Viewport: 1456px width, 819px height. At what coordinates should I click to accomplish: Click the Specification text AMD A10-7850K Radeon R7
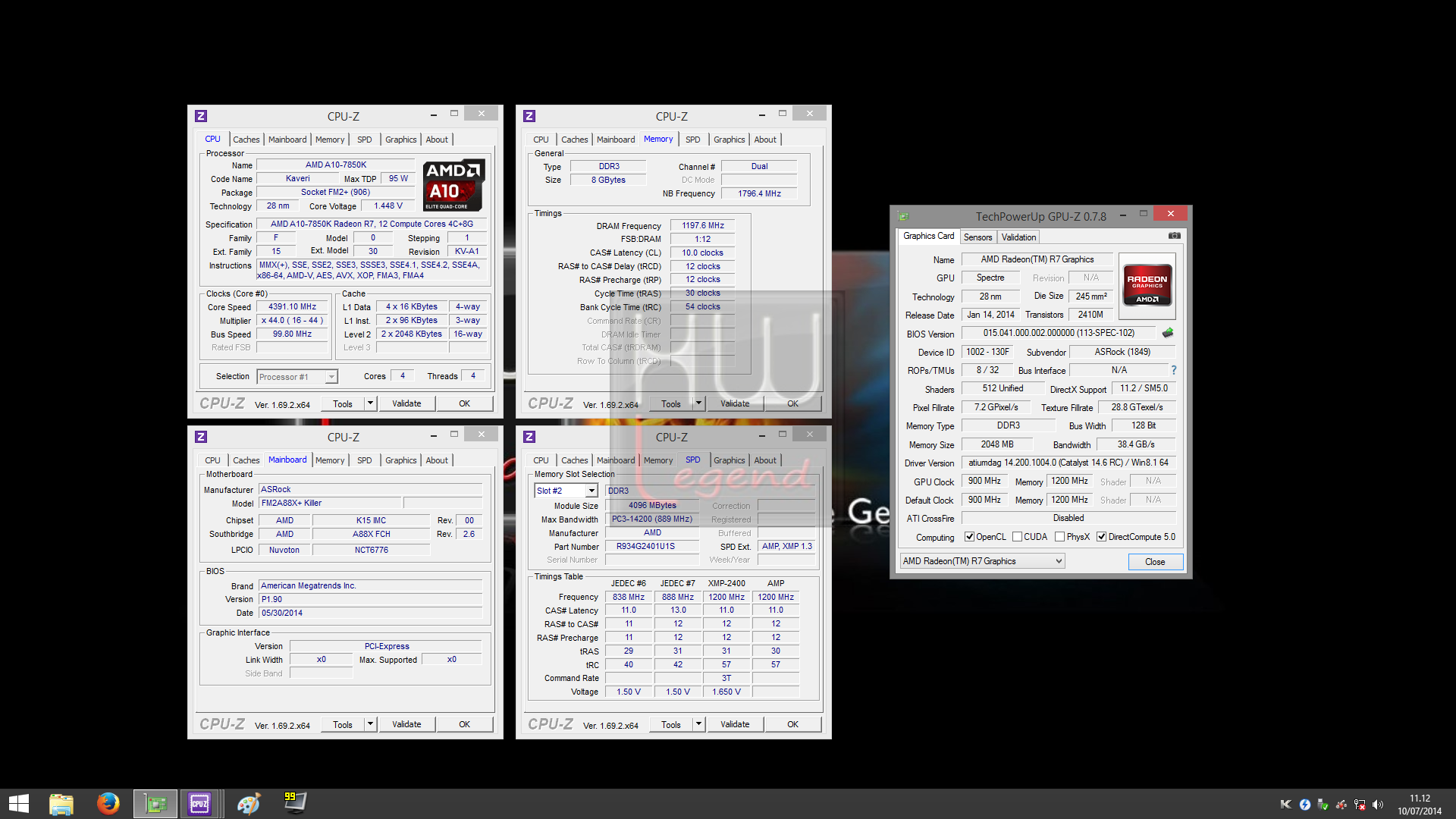point(372,224)
